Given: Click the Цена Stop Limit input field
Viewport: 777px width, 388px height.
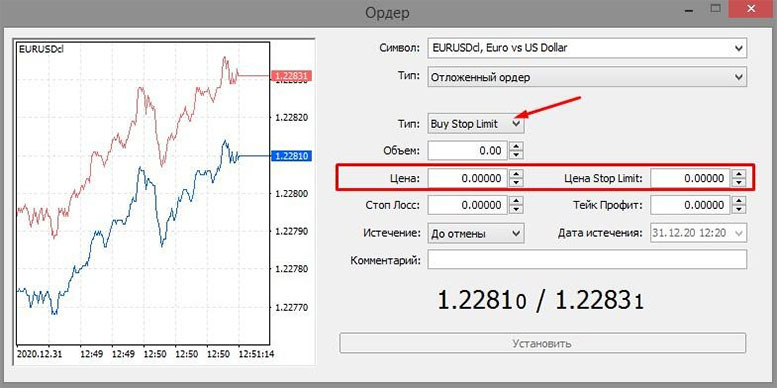Looking at the screenshot, I should tap(690, 178).
